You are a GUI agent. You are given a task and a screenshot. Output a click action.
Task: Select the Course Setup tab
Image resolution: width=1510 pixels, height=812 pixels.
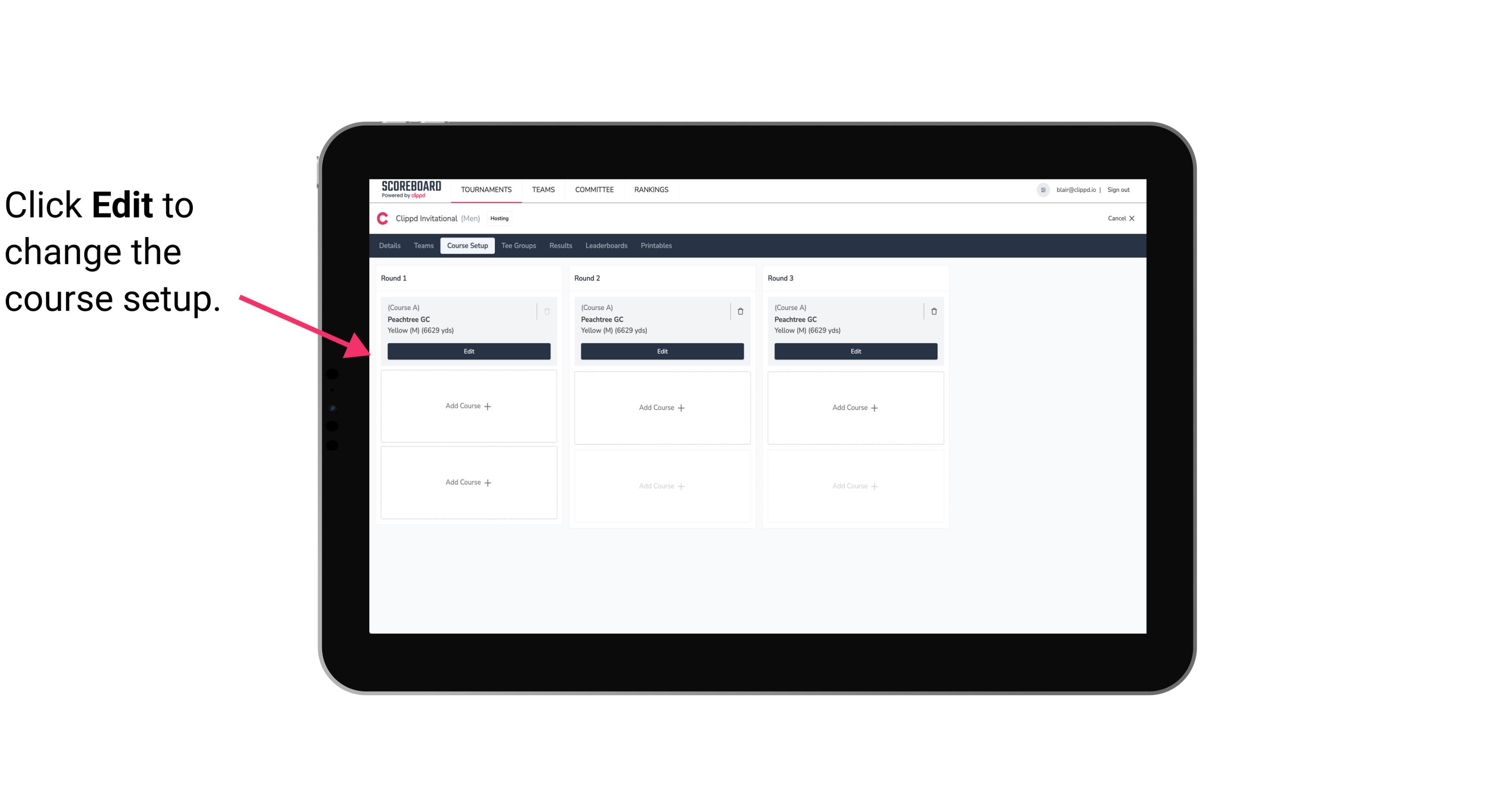pos(466,246)
